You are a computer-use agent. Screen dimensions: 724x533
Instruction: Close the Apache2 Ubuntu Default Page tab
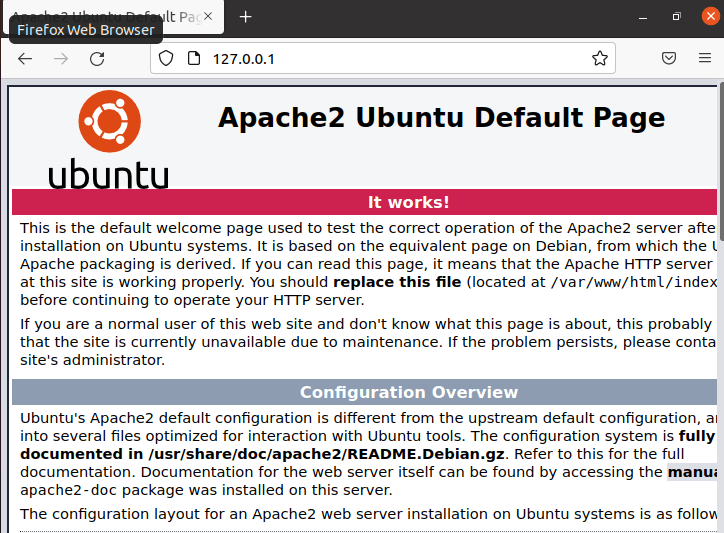click(208, 17)
